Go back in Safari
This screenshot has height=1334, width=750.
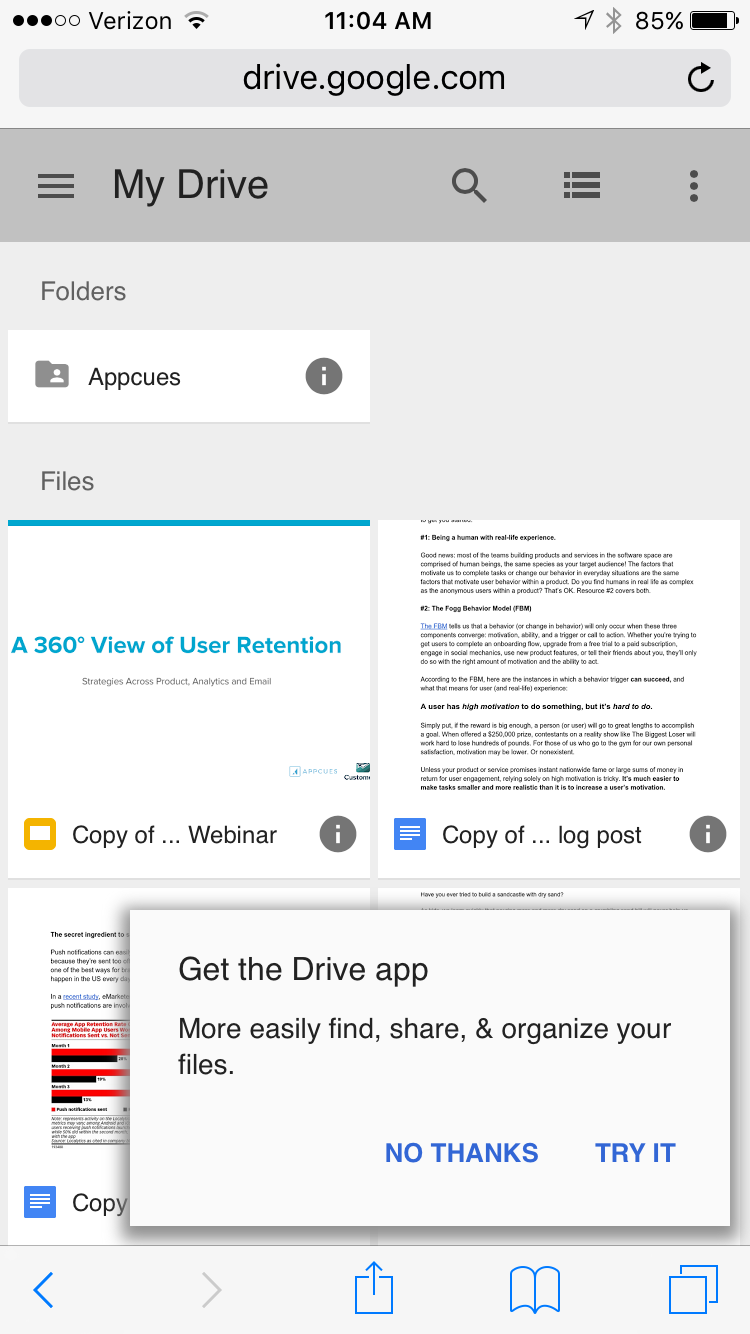[x=43, y=1290]
